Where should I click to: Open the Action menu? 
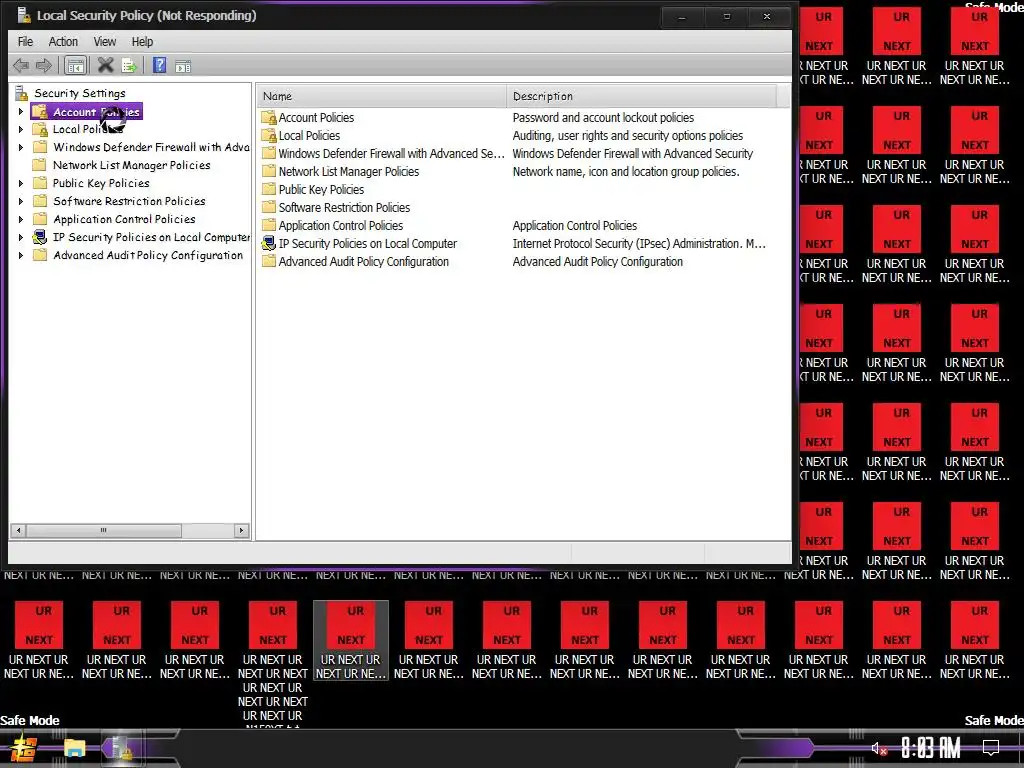pyautogui.click(x=63, y=42)
